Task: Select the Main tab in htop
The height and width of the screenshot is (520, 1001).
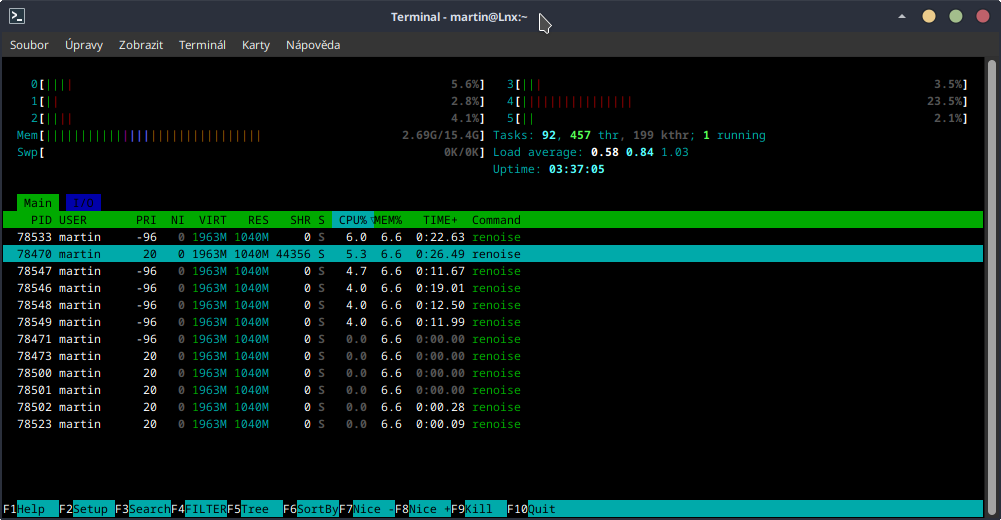Action: [38, 203]
